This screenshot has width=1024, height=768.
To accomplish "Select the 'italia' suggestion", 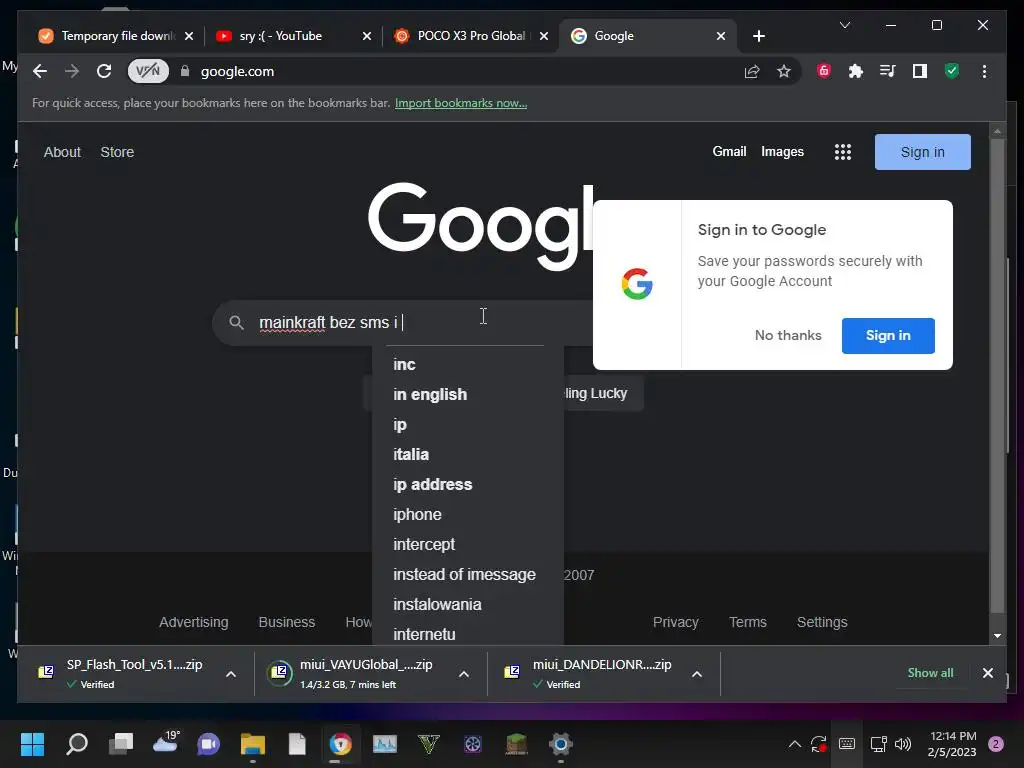I will [x=468, y=455].
